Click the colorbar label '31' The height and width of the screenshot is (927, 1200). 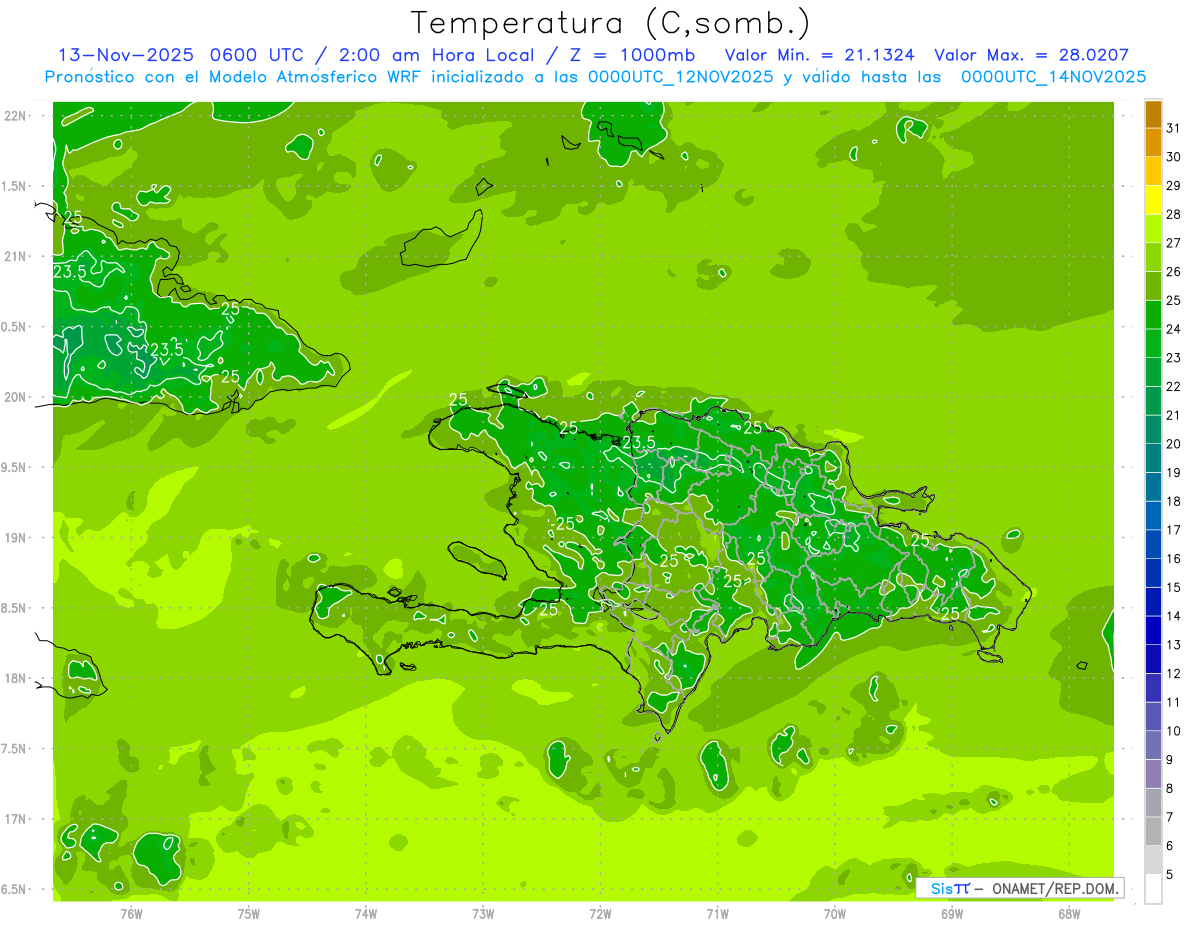[1174, 128]
